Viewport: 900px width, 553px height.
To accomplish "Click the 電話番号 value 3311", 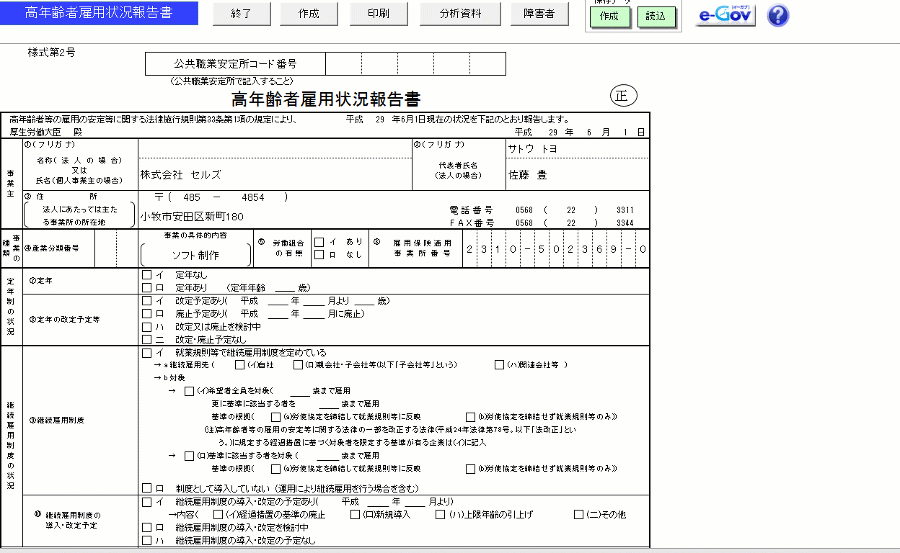I will click(624, 210).
